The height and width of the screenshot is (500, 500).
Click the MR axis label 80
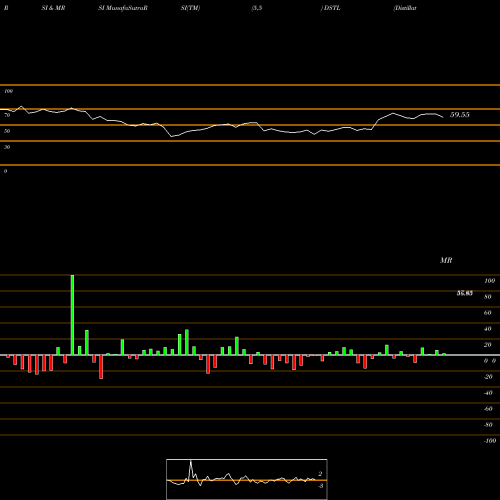pyautogui.click(x=488, y=297)
